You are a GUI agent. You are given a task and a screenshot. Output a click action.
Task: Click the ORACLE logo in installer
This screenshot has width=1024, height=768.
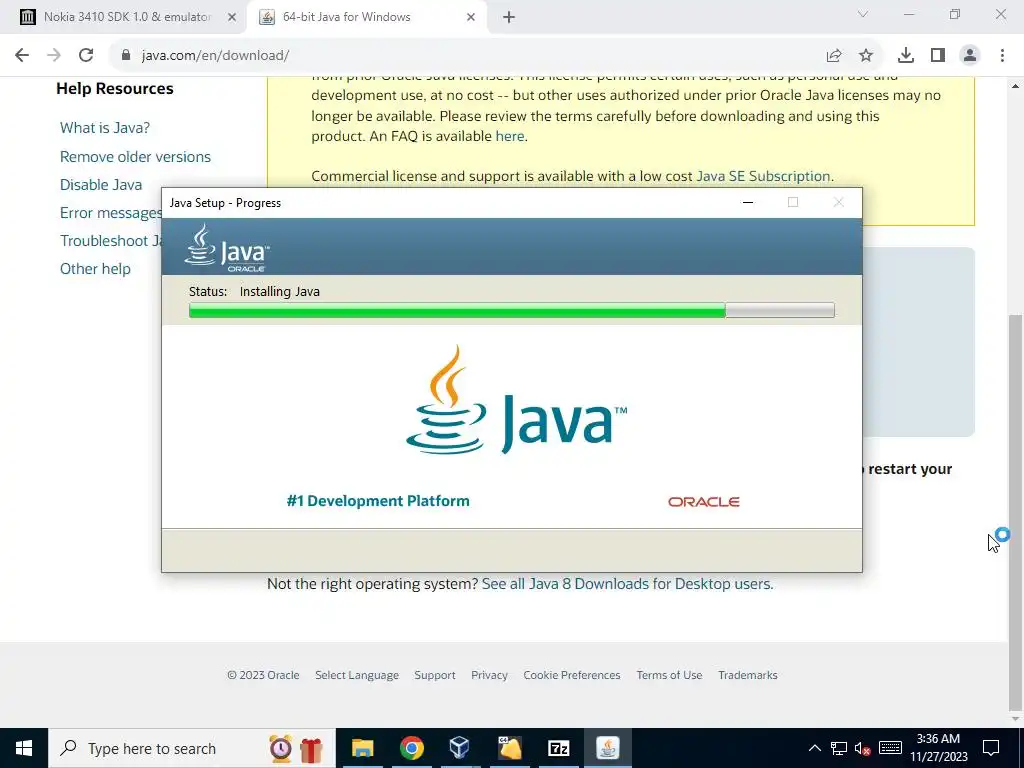(703, 502)
